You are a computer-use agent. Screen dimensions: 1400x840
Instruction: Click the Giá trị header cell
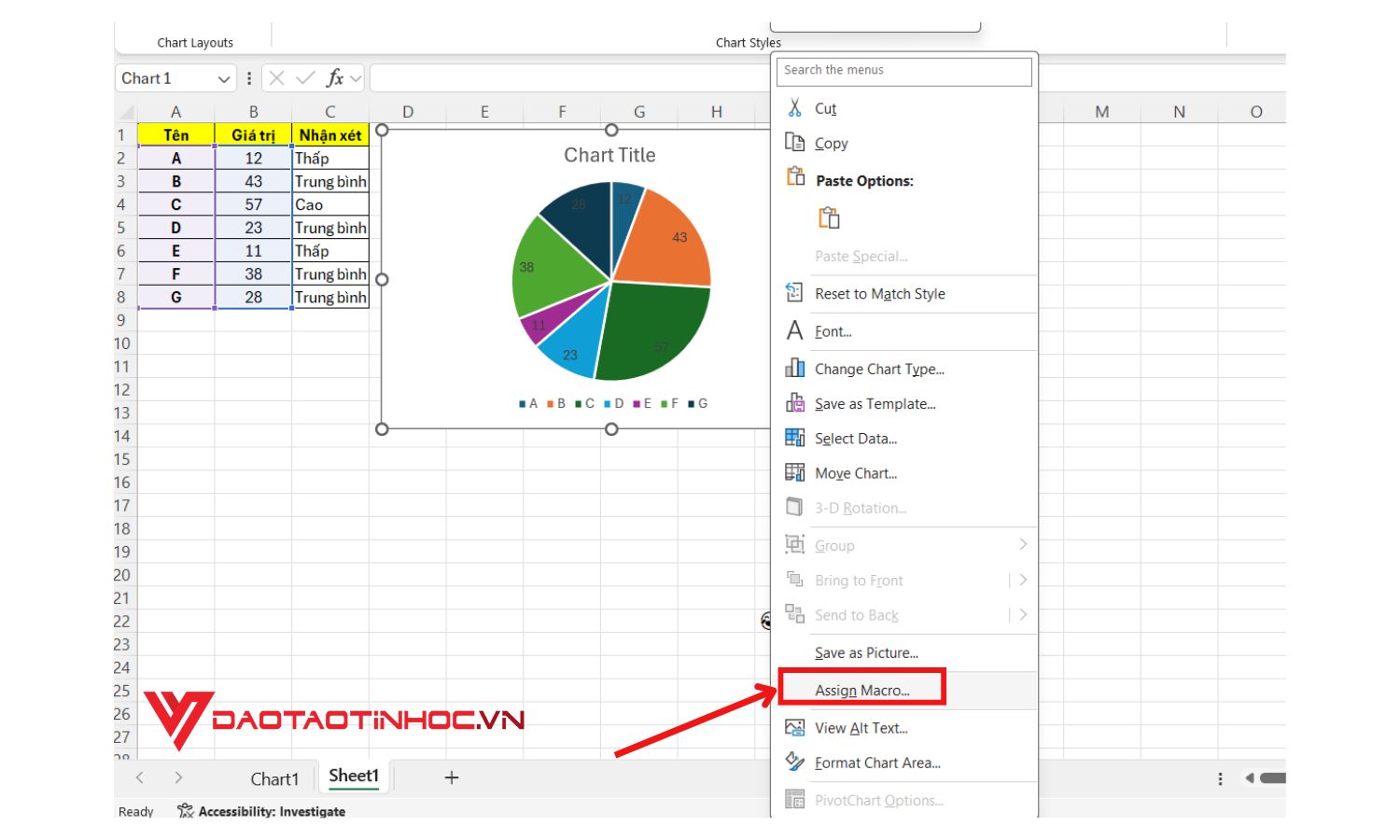tap(253, 135)
